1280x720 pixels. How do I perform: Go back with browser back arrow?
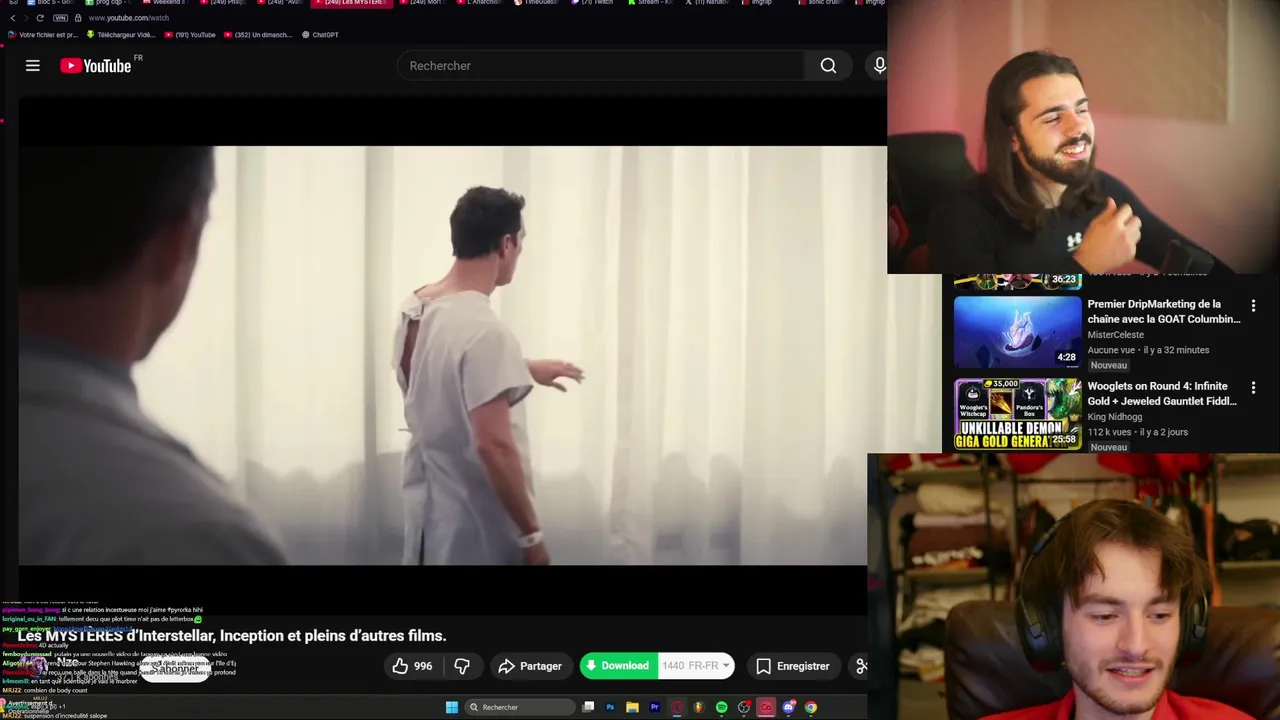pos(13,18)
